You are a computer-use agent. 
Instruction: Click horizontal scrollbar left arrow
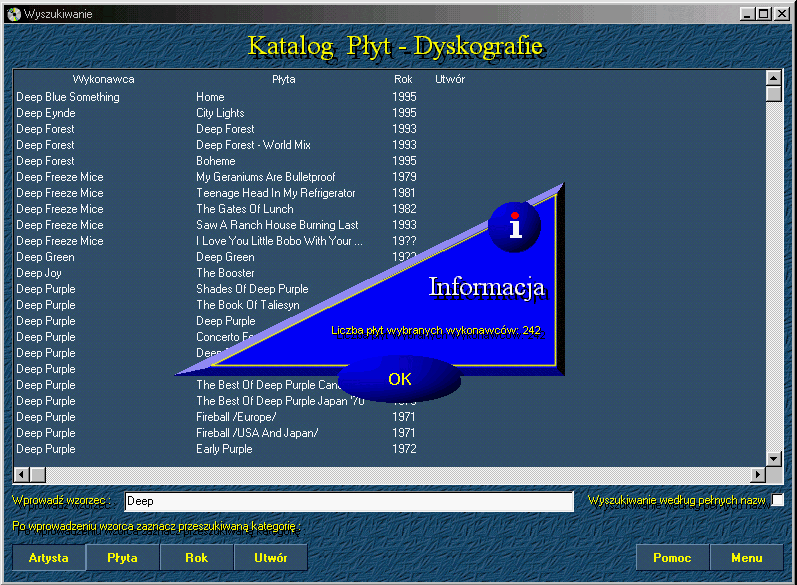pyautogui.click(x=21, y=475)
